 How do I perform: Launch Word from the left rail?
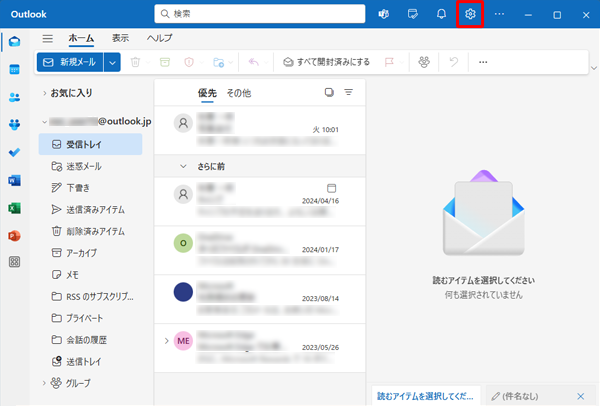pos(15,180)
